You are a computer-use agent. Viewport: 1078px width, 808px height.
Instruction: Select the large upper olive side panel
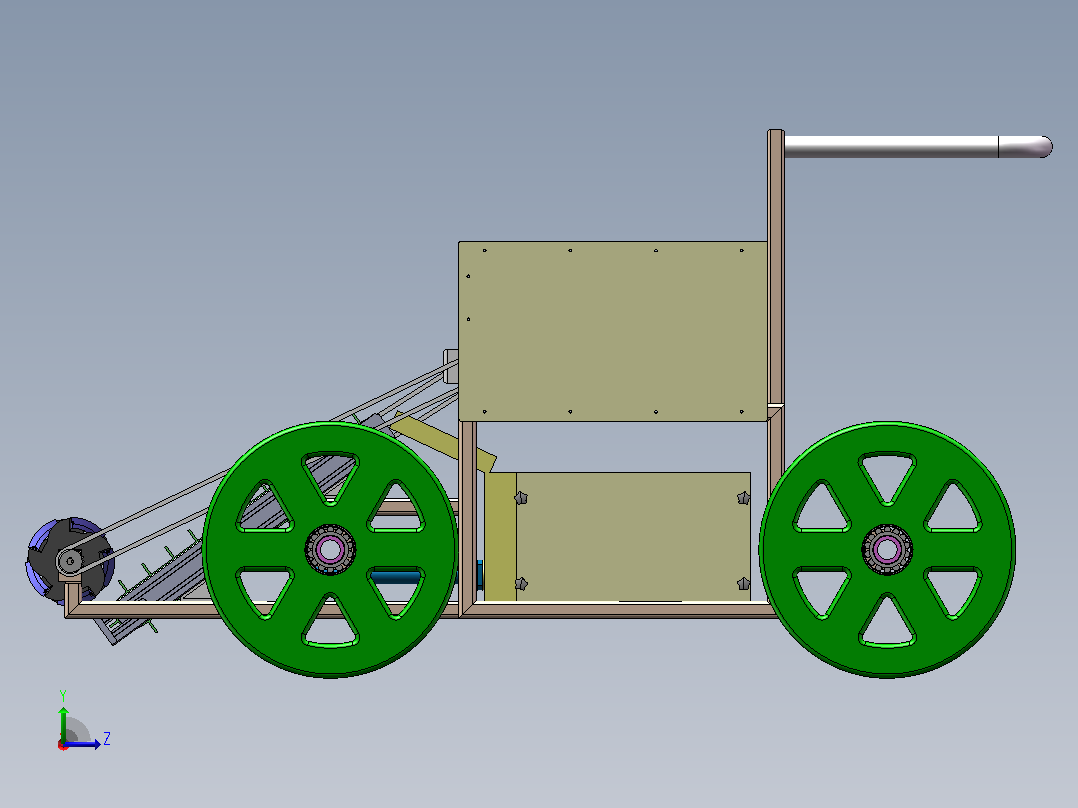613,331
